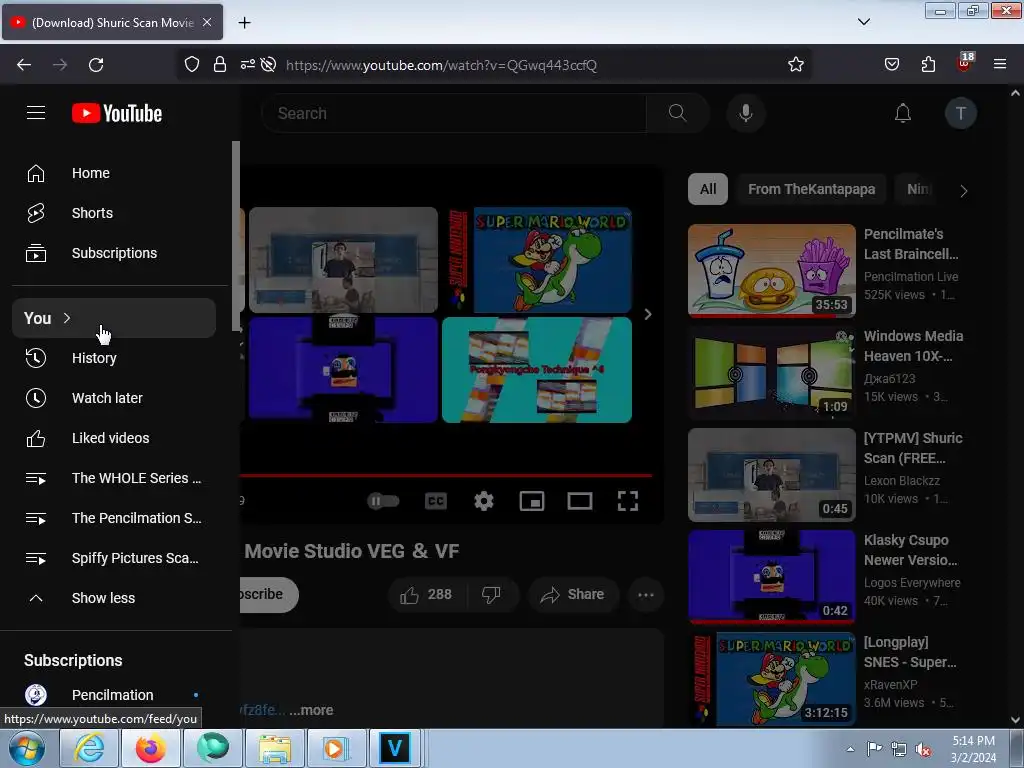
Task: Open [Longplay] SNES Super video title
Action: (x=910, y=652)
